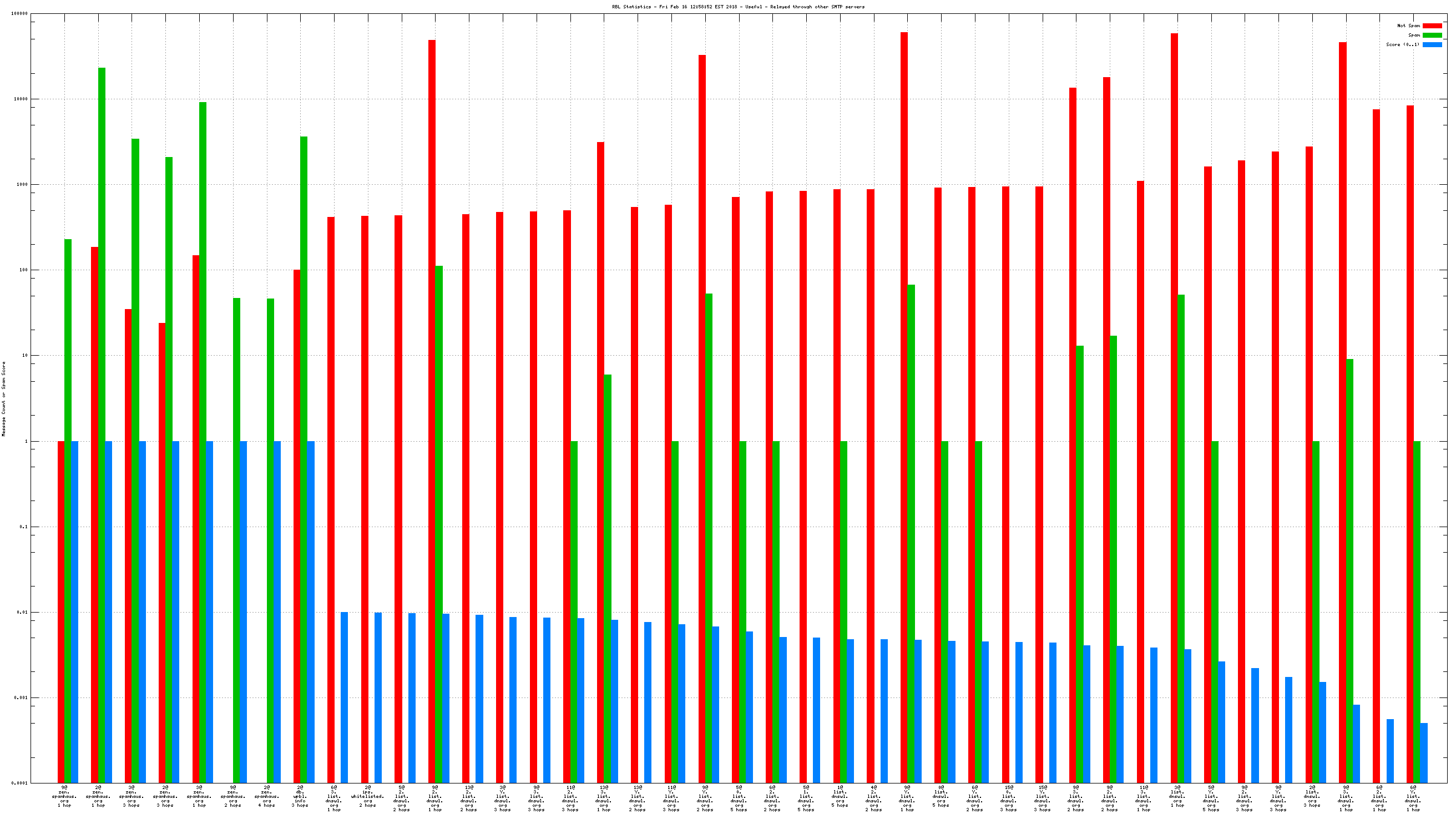The image size is (1456, 819).
Task: Click the 100000 y-axis tick label
Action: [x=19, y=13]
